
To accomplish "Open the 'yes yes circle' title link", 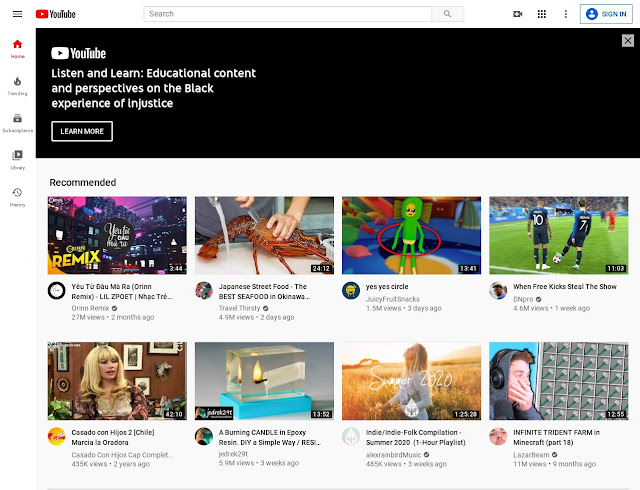I will [387, 287].
